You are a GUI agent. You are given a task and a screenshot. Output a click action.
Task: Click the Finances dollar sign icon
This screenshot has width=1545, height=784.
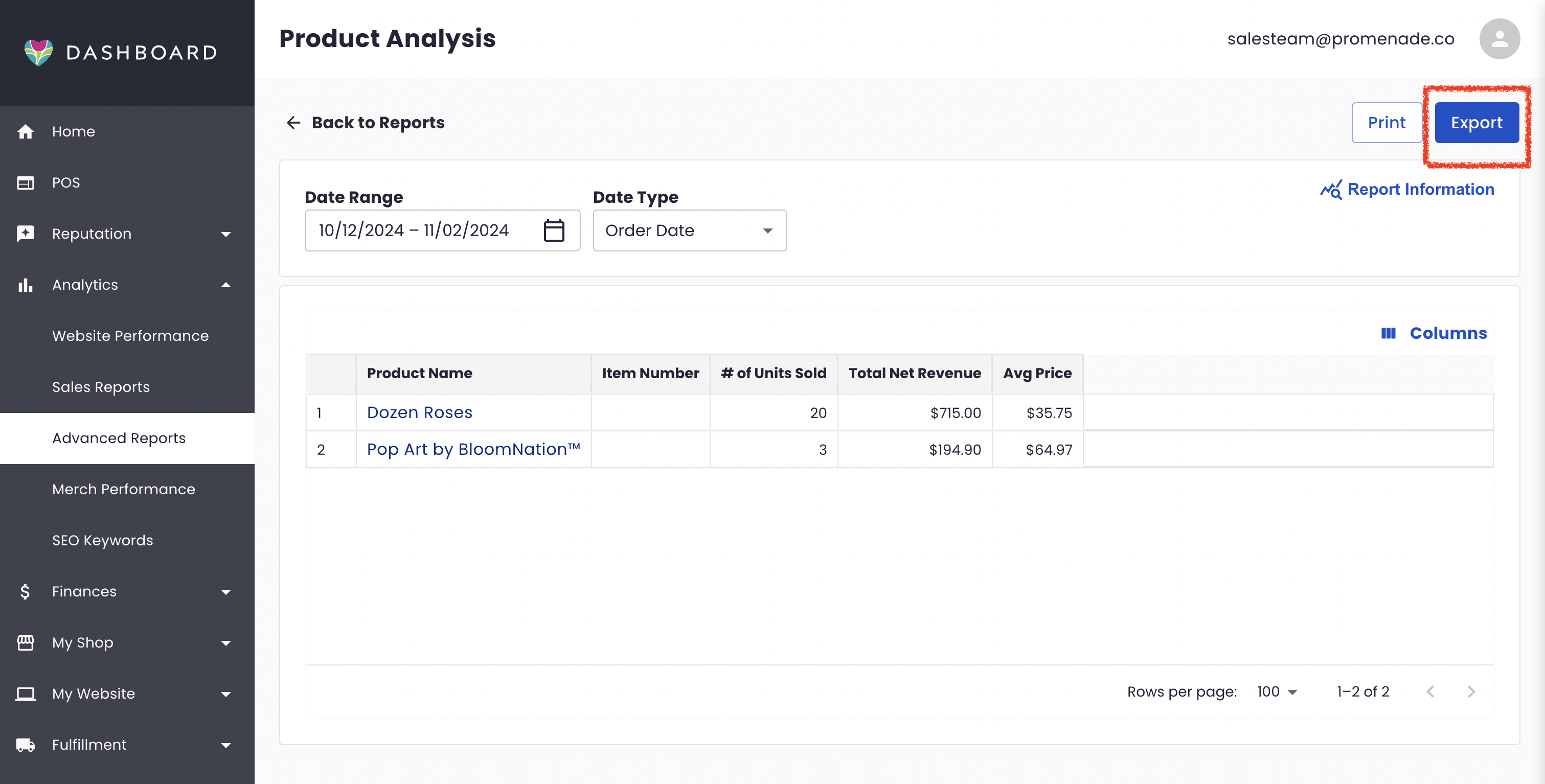(25, 592)
